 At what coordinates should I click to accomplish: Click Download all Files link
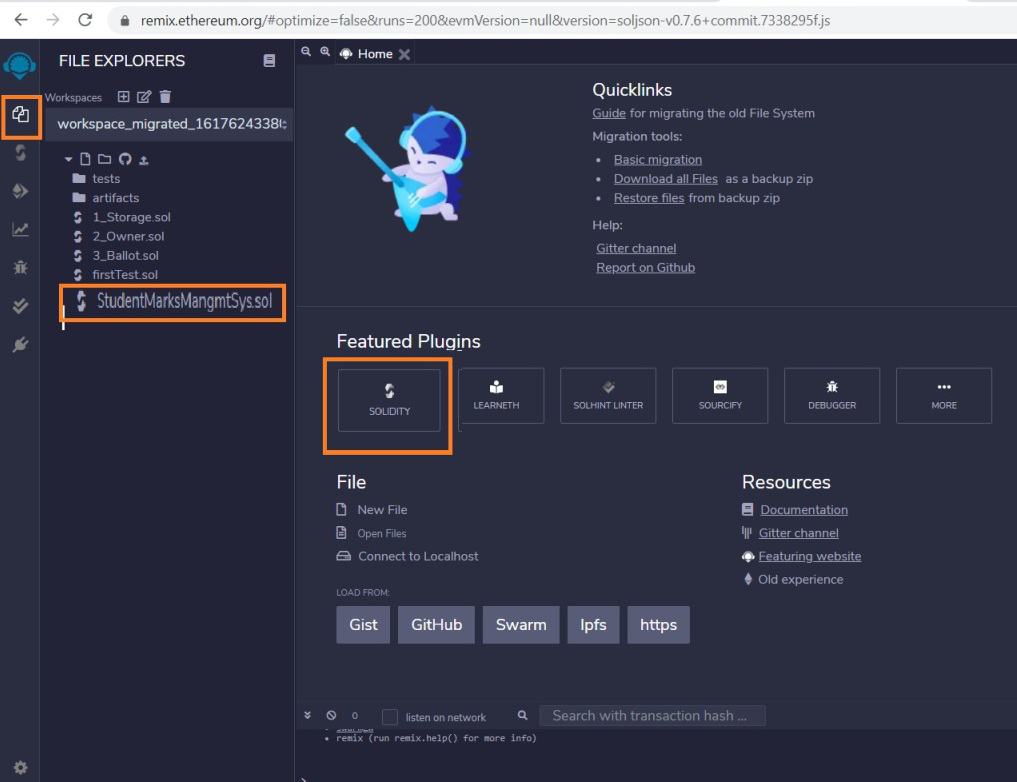coord(665,178)
